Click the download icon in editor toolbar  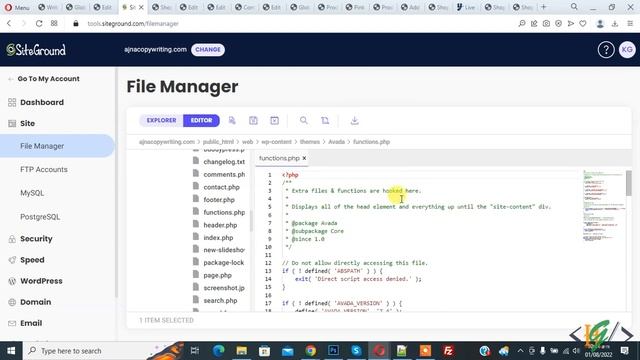354,120
